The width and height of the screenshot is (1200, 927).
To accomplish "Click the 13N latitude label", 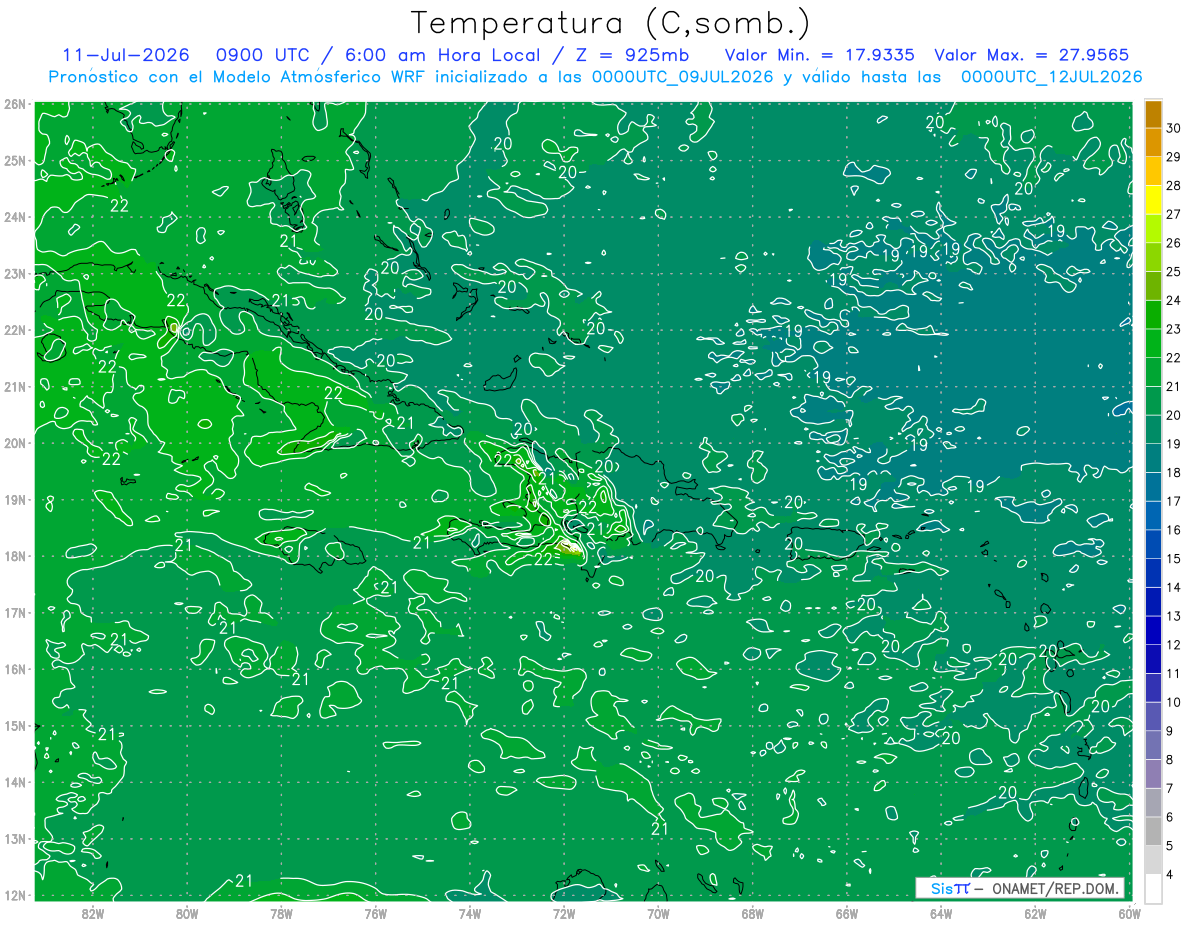I will coord(15,838).
